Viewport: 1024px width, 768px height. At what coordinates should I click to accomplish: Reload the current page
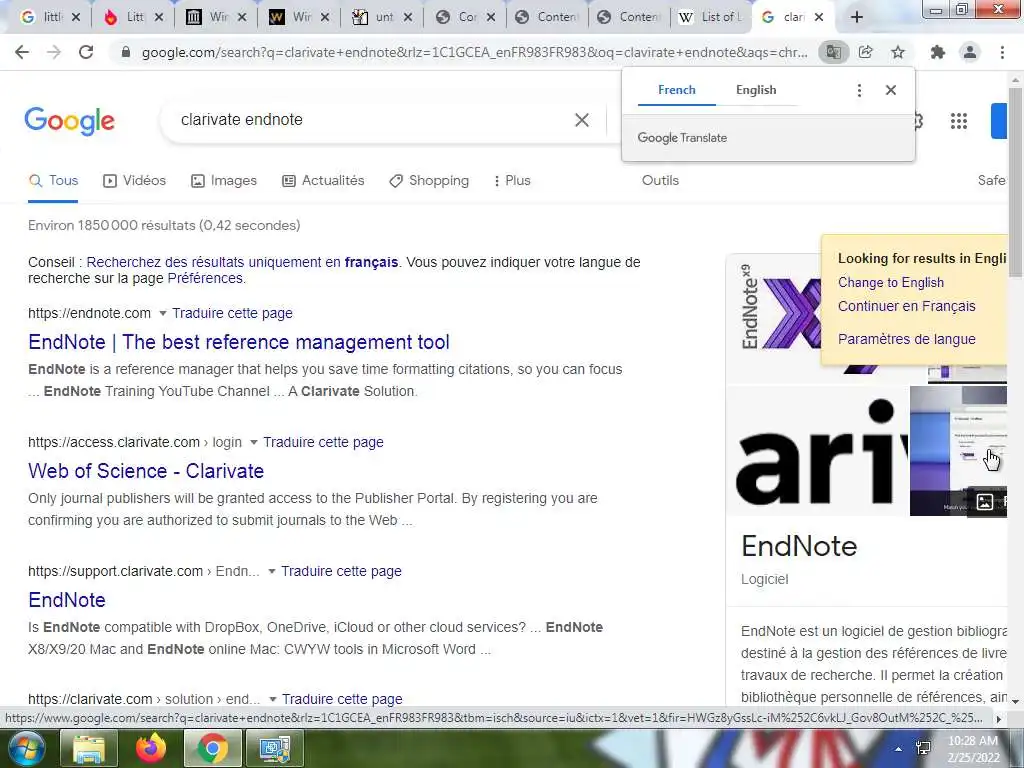tap(86, 52)
